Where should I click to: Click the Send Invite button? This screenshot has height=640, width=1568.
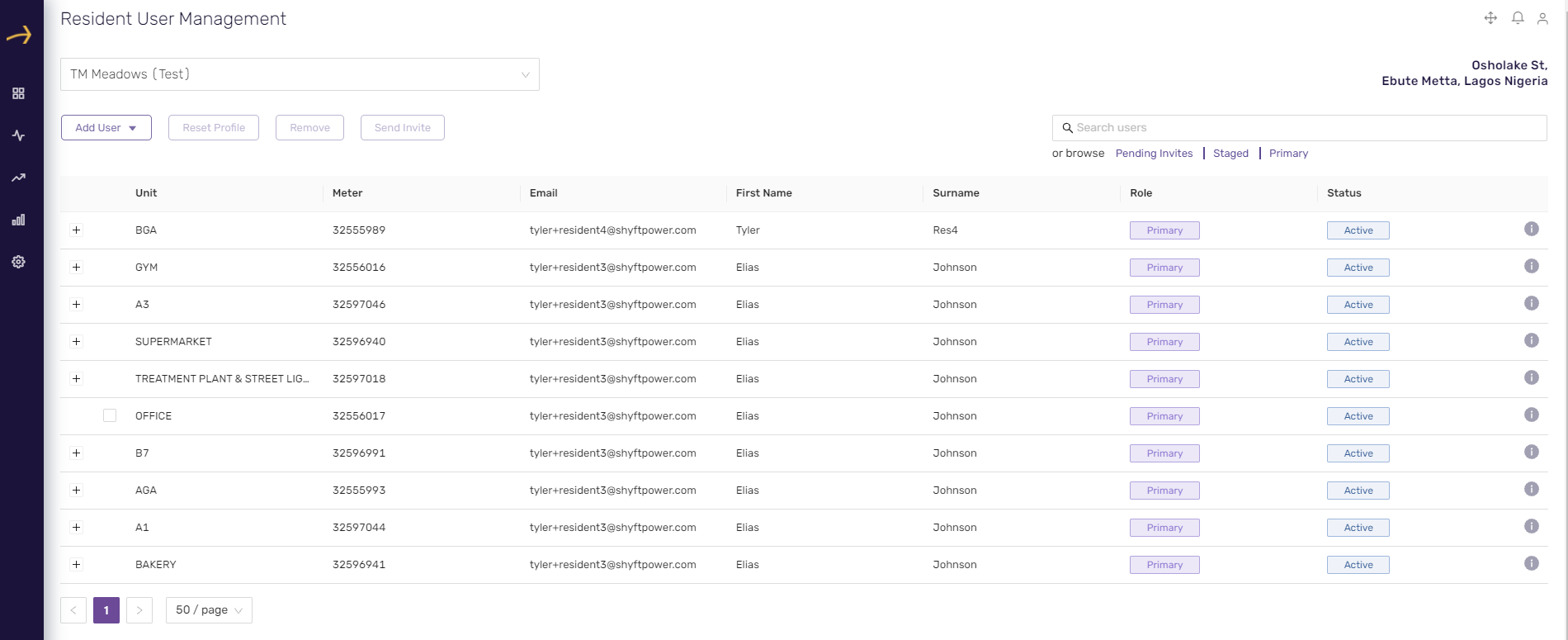(x=403, y=128)
